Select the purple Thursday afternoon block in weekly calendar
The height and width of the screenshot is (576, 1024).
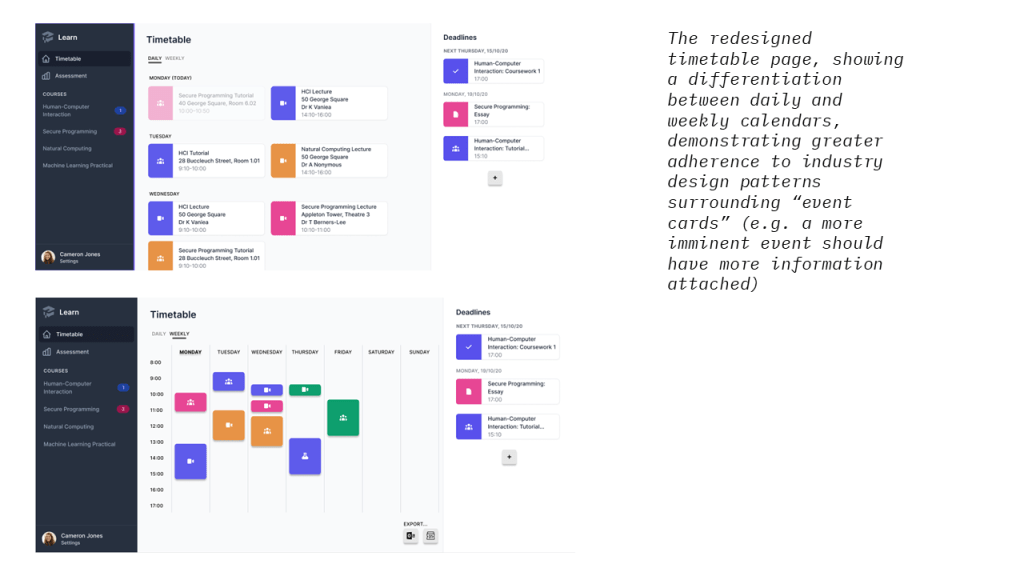tap(305, 456)
